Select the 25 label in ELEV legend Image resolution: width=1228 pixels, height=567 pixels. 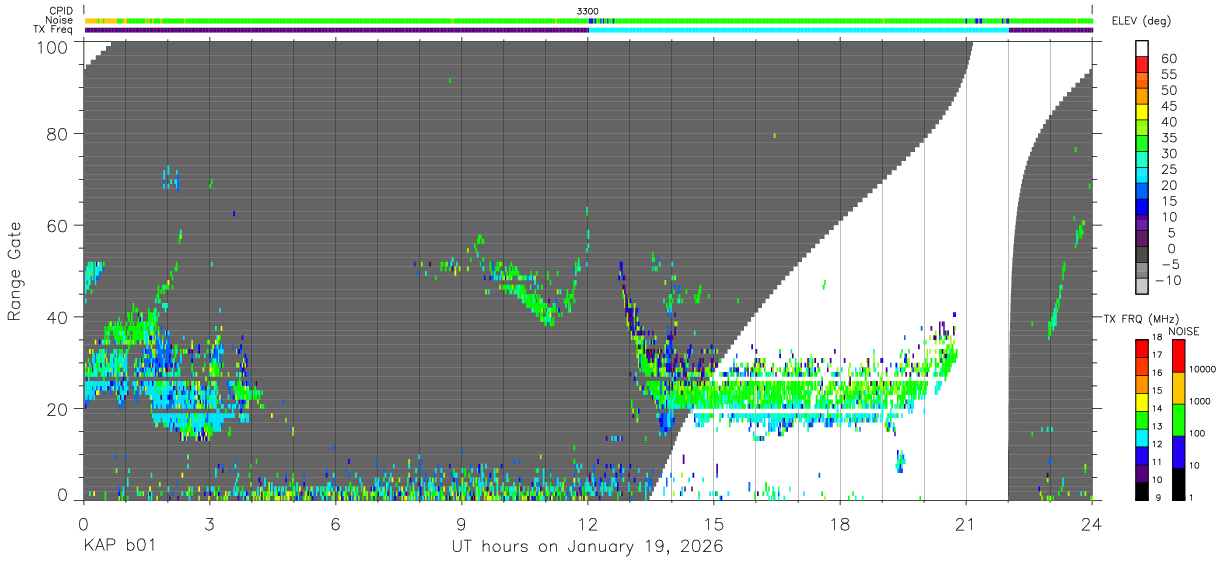coord(1168,170)
